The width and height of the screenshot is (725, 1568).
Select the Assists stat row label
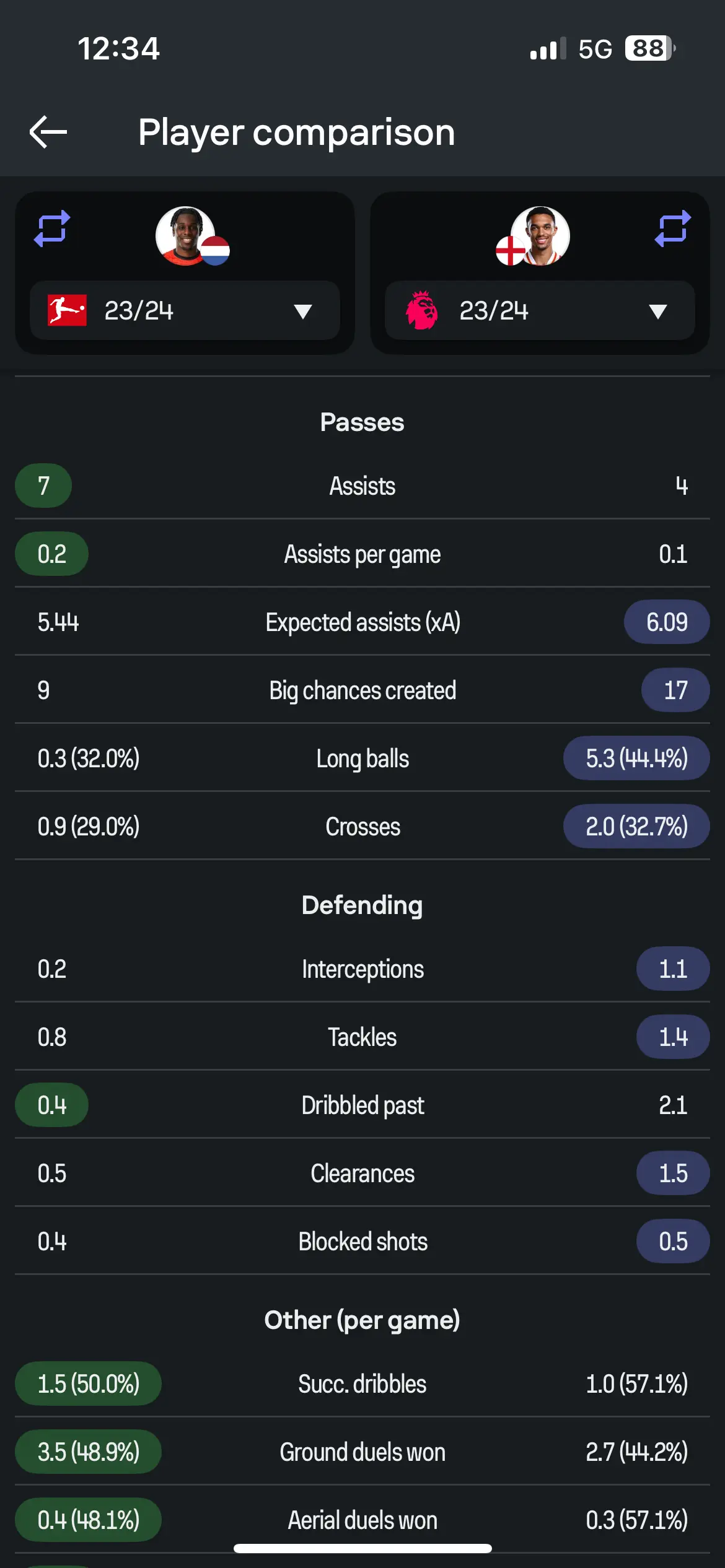coord(362,486)
